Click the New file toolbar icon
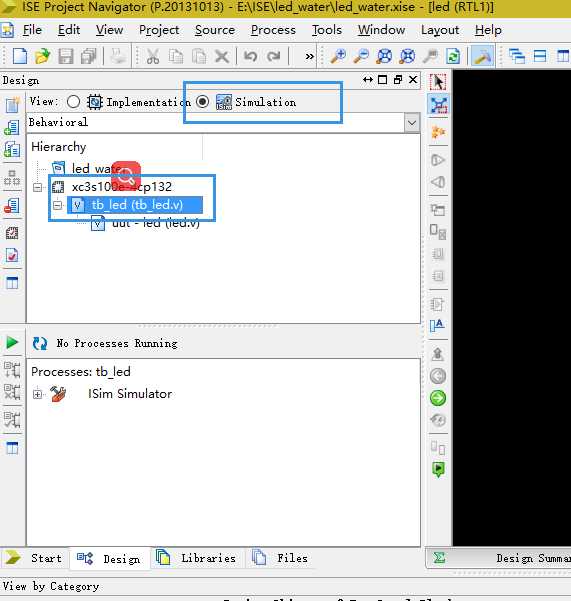Screen dimensions: 571x601 19,56
